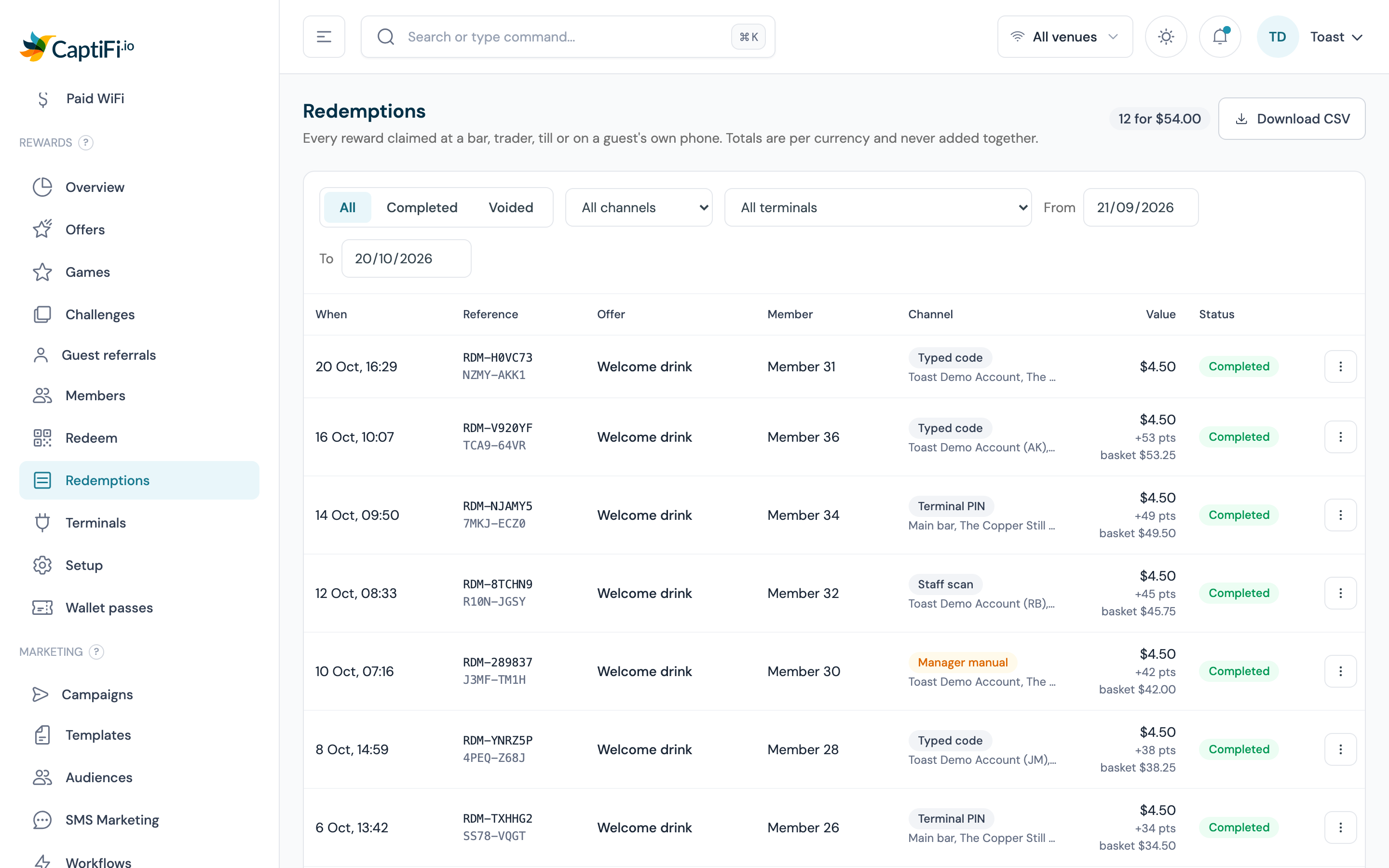
Task: Click the Staff scan channel badge
Action: pos(945,584)
